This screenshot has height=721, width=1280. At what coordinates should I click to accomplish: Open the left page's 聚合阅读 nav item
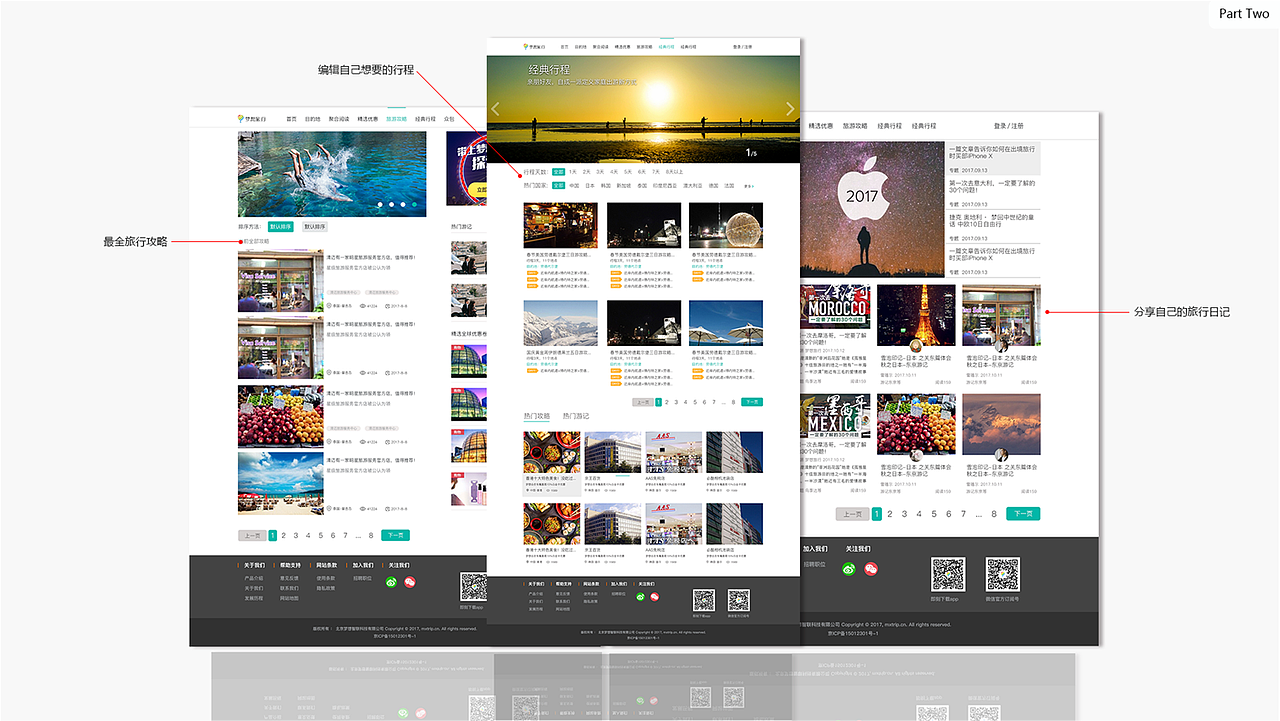340,119
